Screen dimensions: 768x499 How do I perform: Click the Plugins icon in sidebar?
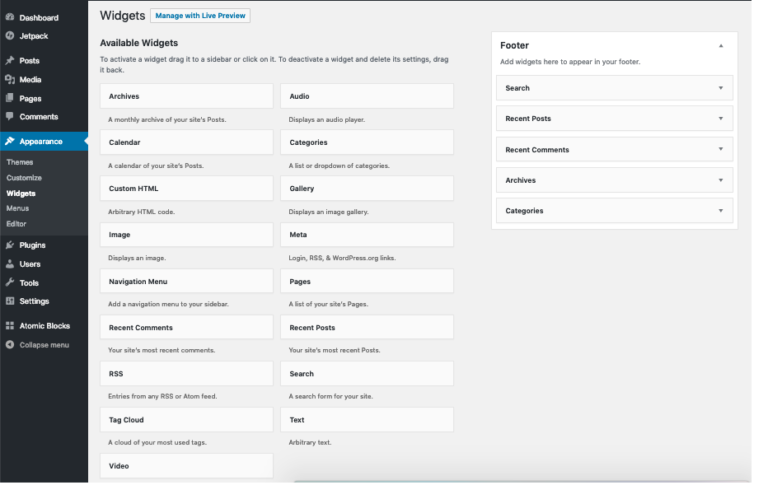click(x=9, y=245)
